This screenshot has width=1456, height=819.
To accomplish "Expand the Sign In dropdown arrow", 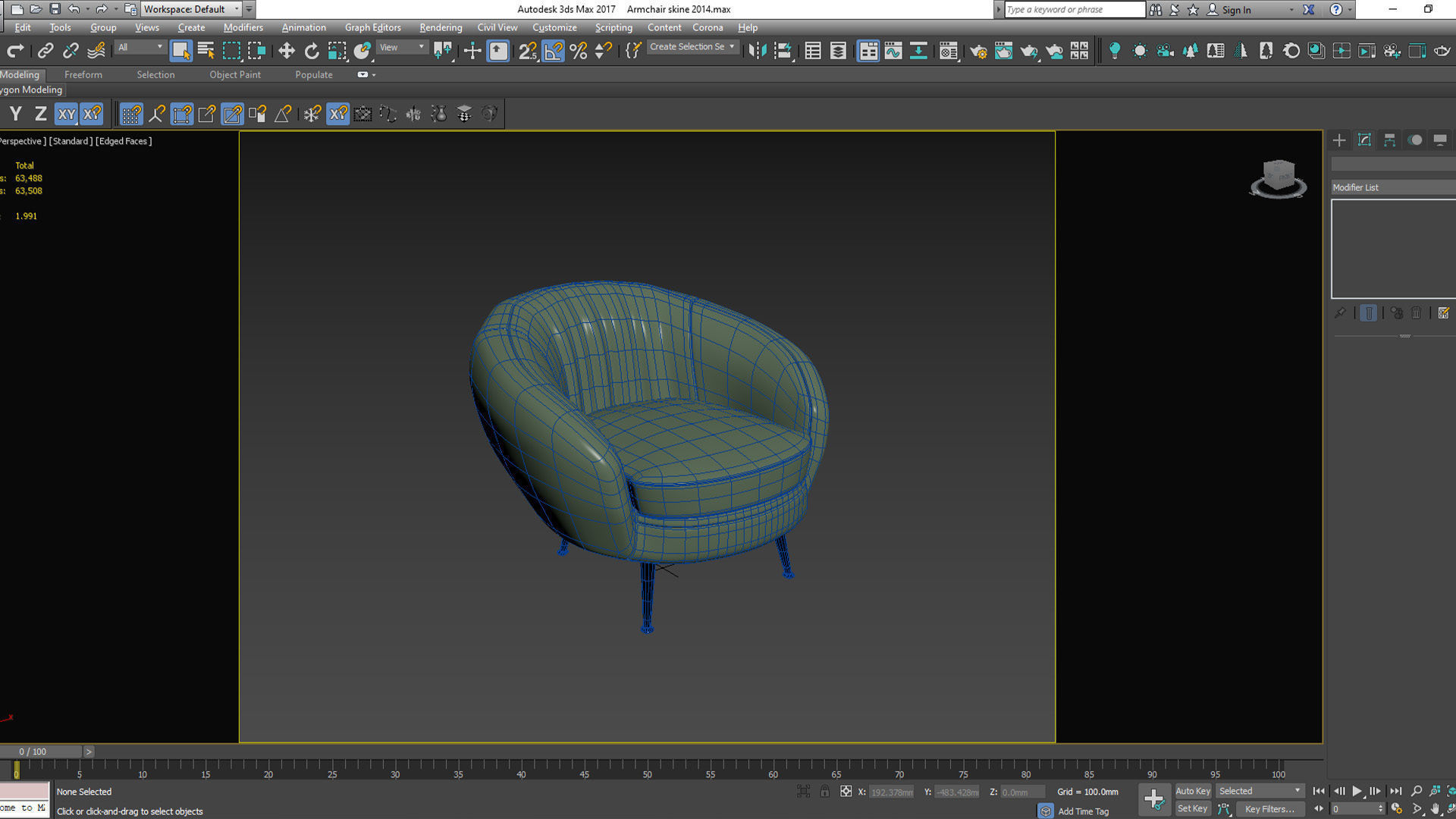I will pyautogui.click(x=1291, y=10).
